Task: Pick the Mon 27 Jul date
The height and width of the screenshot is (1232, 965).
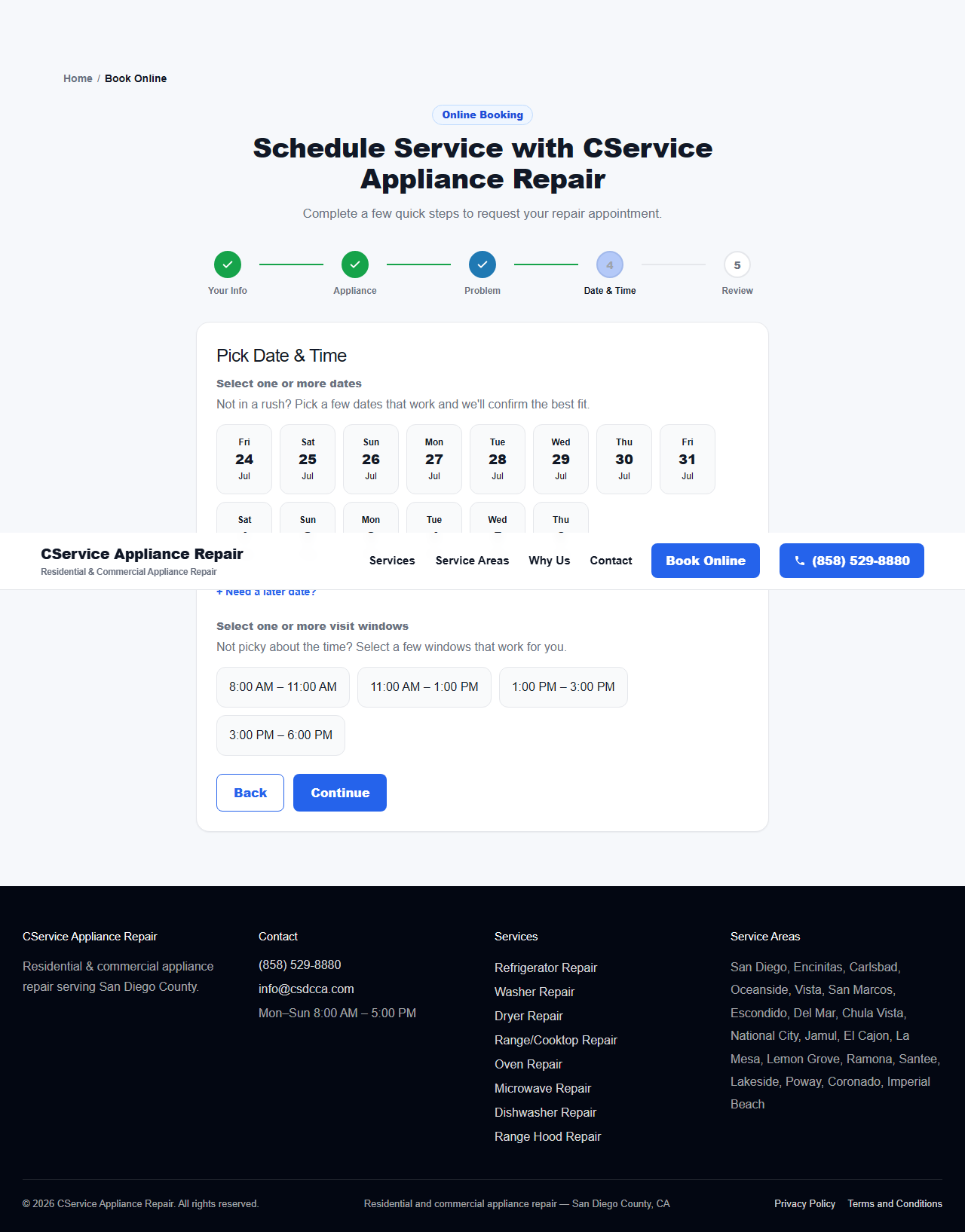Action: [x=434, y=459]
